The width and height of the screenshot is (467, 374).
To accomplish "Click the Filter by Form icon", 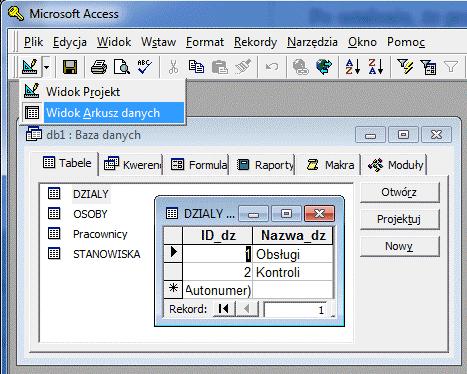I will (428, 67).
